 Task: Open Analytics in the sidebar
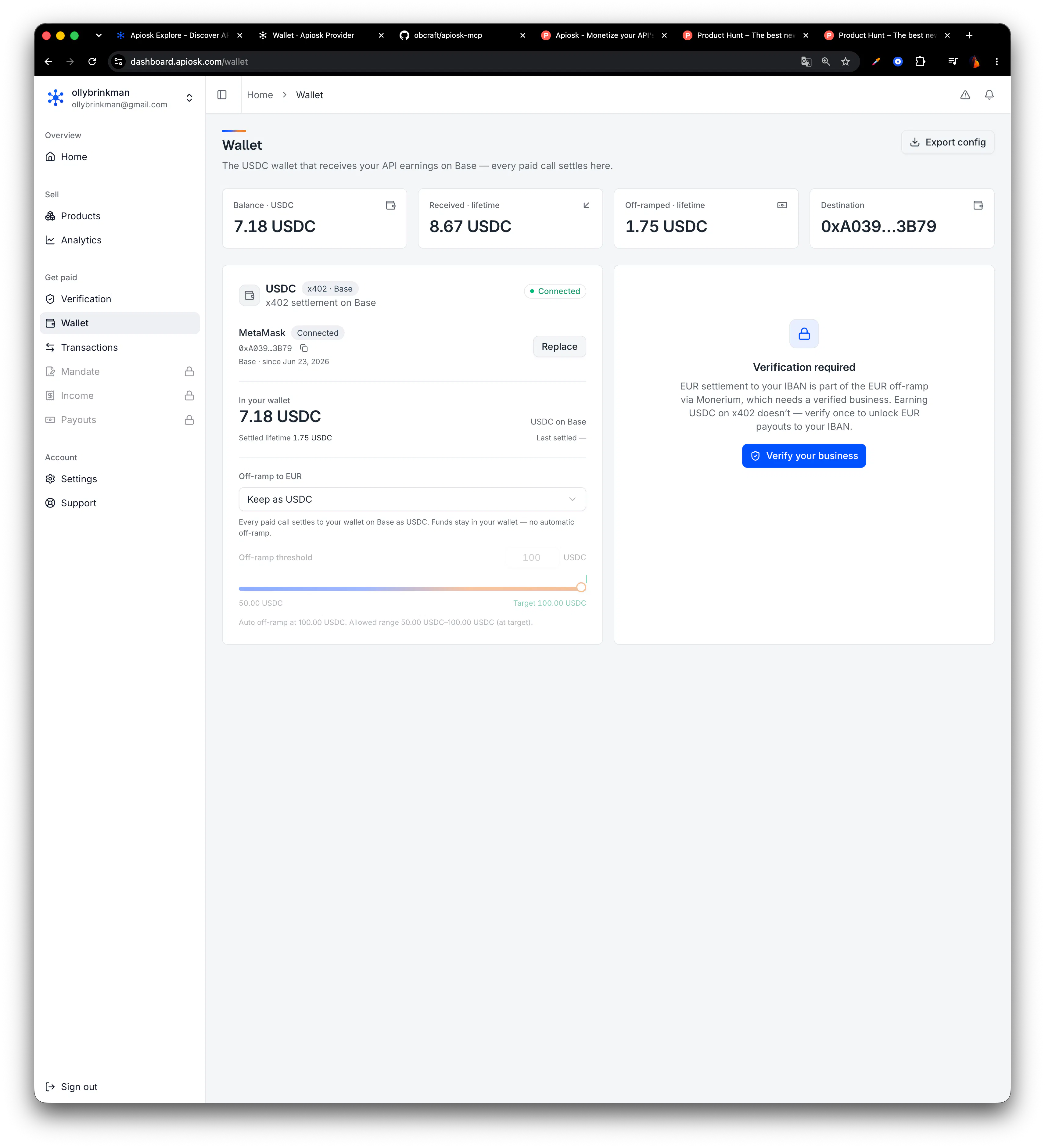tap(120, 240)
